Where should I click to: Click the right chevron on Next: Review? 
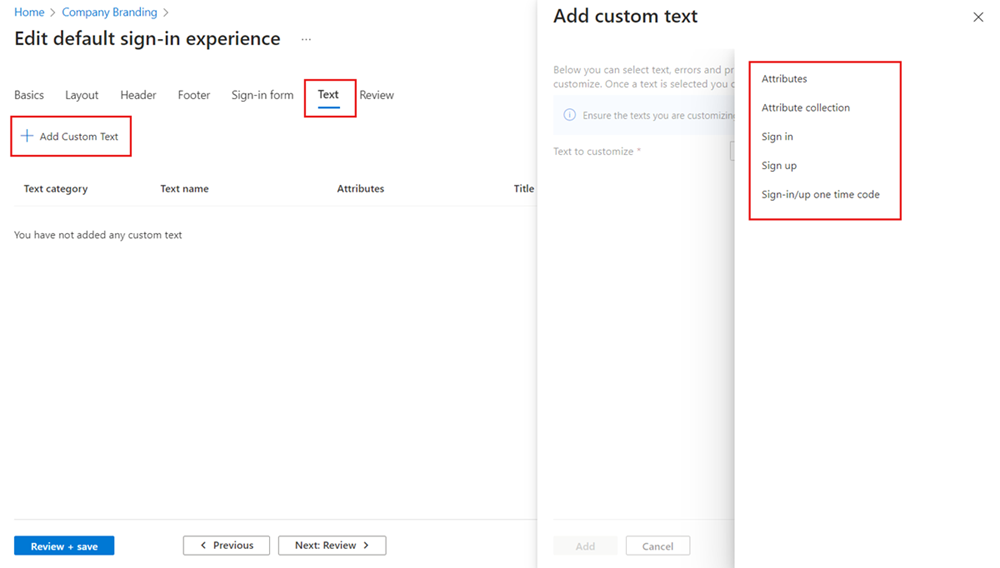(x=366, y=545)
